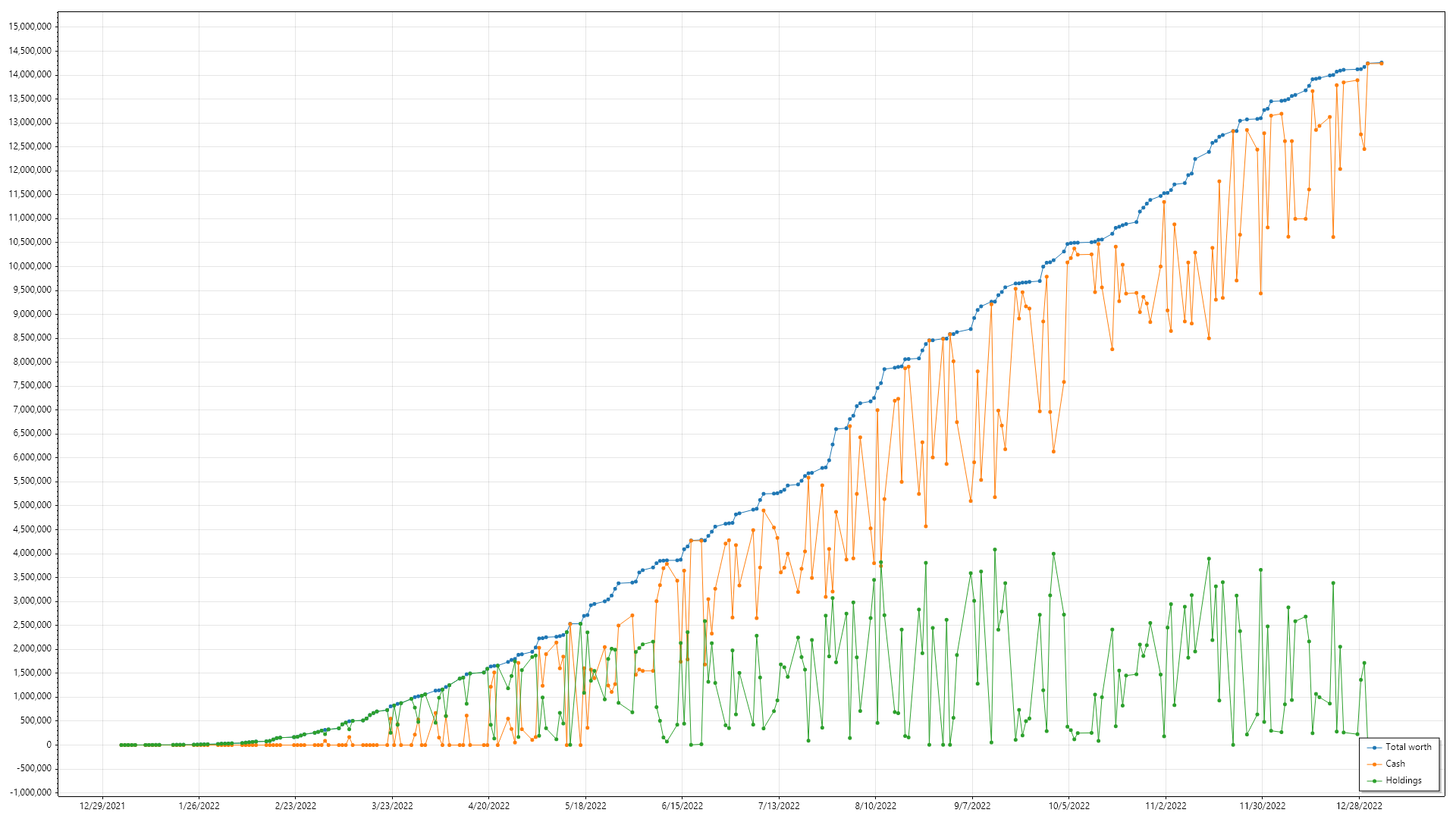The width and height of the screenshot is (1456, 819).
Task: Click the 11,000,000 y-axis label
Action: 30,218
